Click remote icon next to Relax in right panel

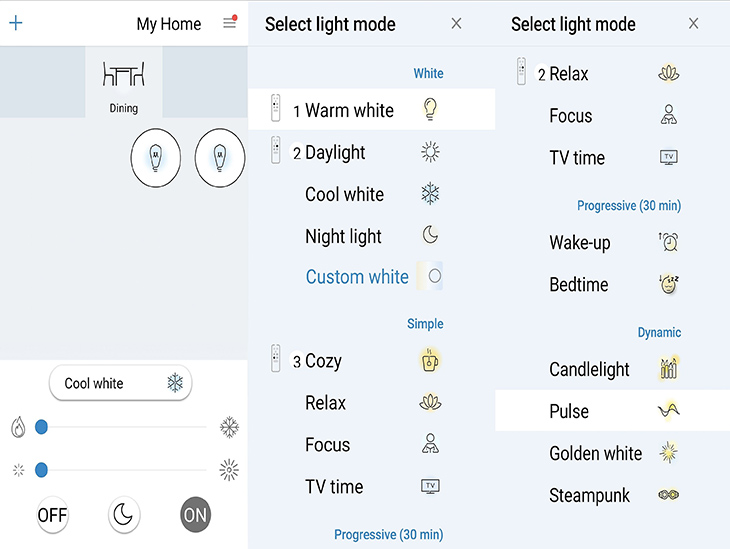pos(521,71)
